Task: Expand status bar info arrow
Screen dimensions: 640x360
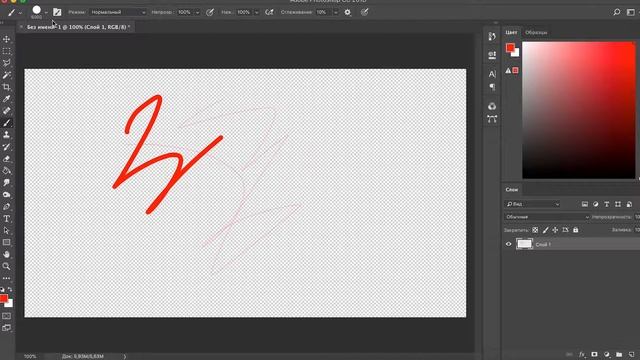Action: point(125,356)
